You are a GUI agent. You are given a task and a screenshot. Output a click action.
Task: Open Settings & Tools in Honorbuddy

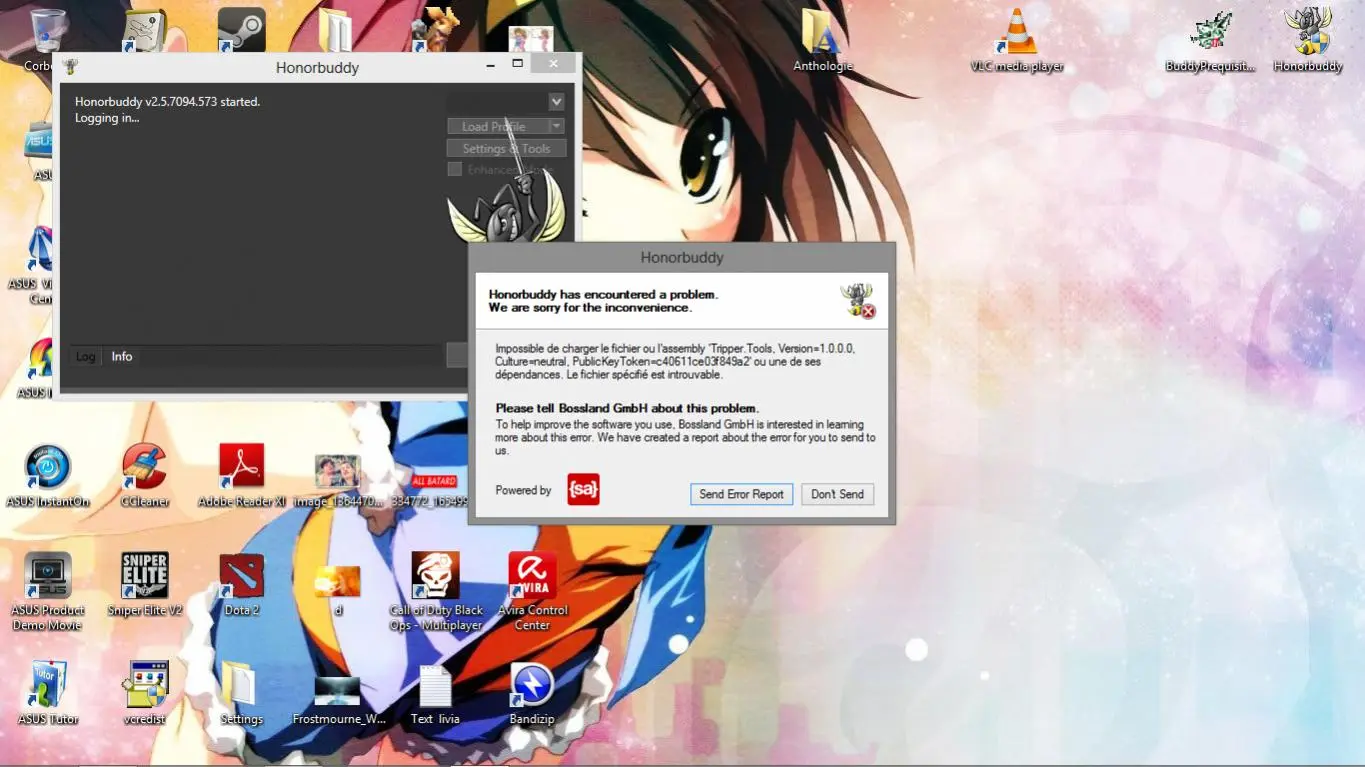click(506, 148)
